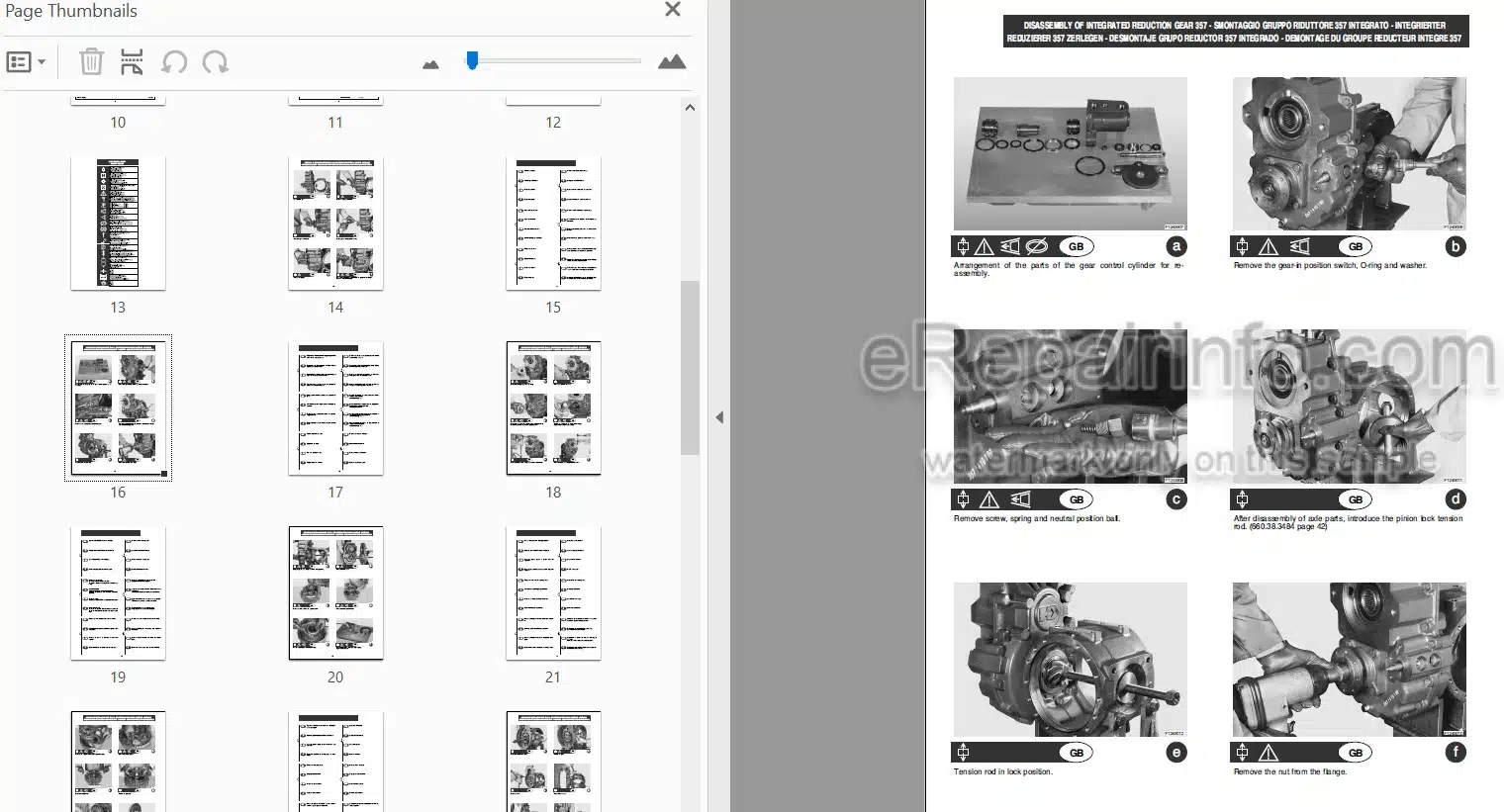1504x812 pixels.
Task: Enlarge thumbnails with large mountain icon
Action: pyautogui.click(x=672, y=61)
